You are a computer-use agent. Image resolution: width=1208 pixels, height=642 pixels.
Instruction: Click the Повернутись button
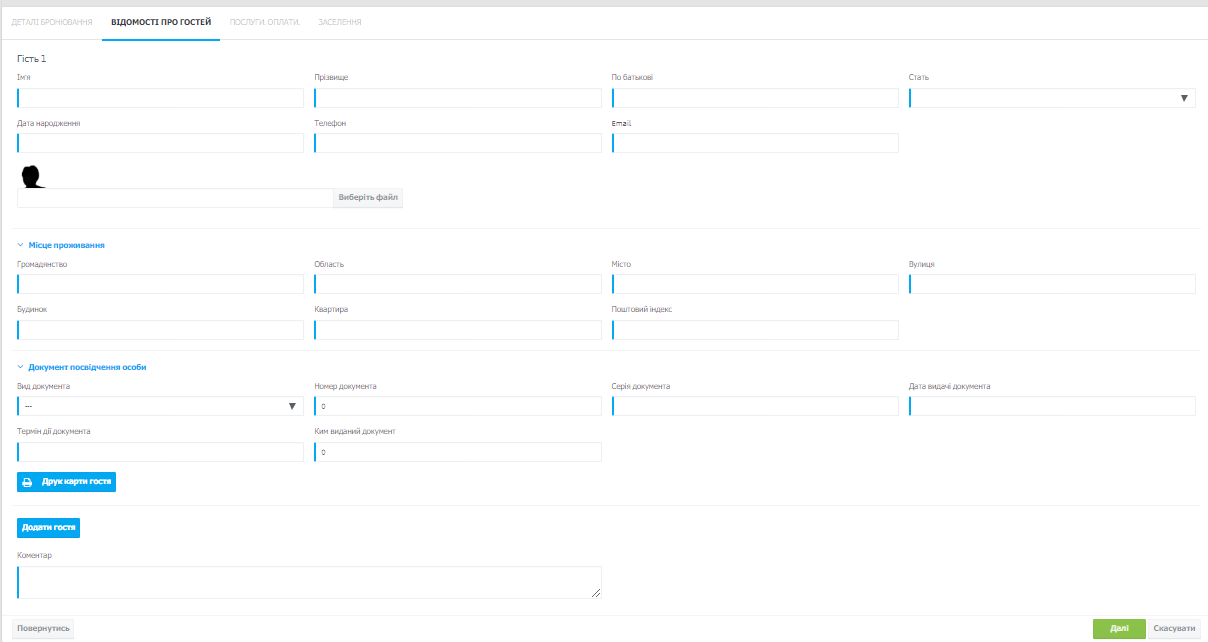[x=43, y=628]
